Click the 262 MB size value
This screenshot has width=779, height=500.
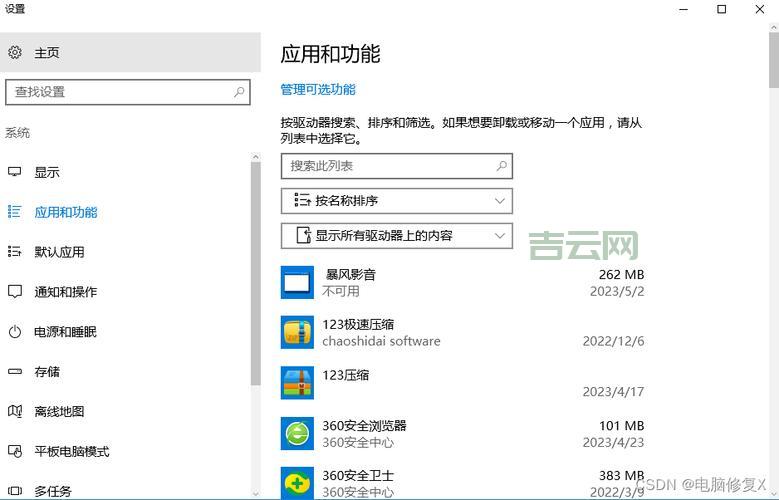pyautogui.click(x=622, y=274)
